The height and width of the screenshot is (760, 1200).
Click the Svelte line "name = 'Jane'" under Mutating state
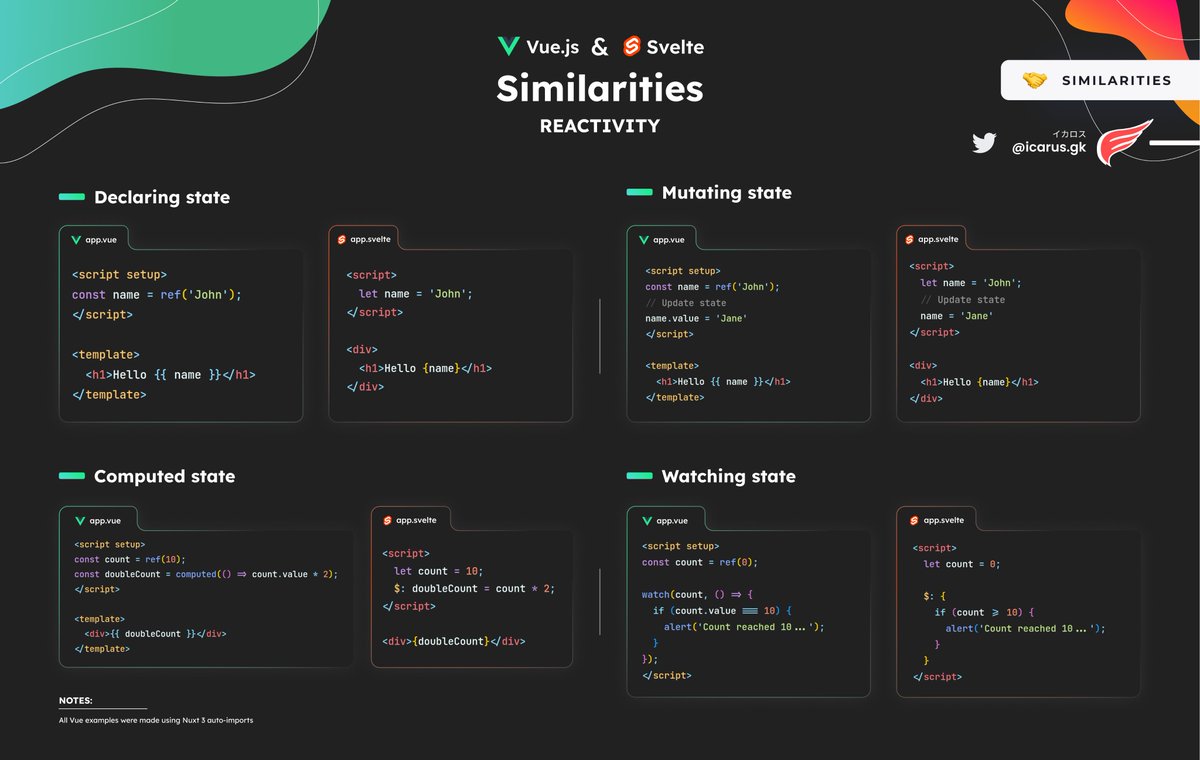(957, 316)
